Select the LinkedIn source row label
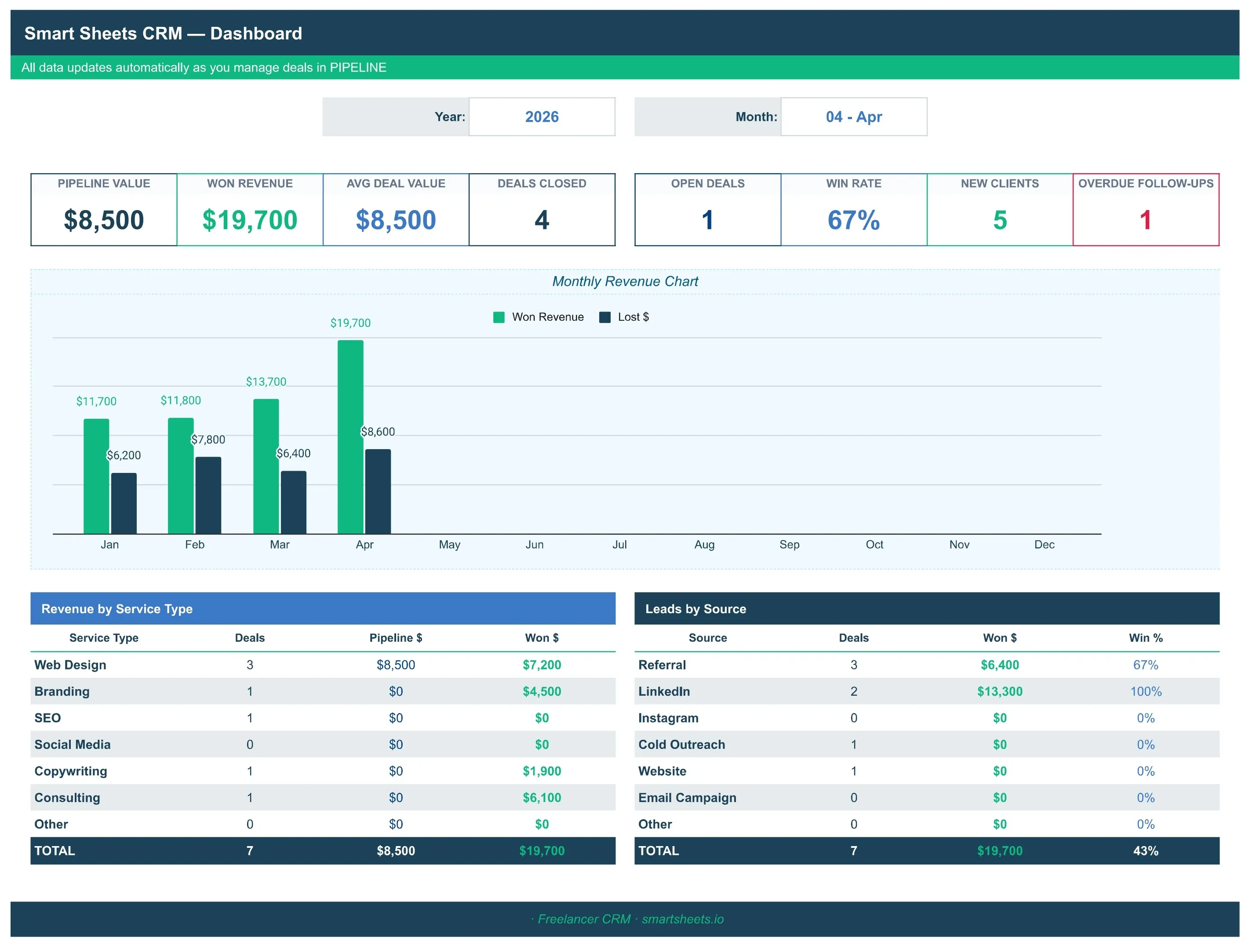This screenshot has height=952, width=1249. 664,691
